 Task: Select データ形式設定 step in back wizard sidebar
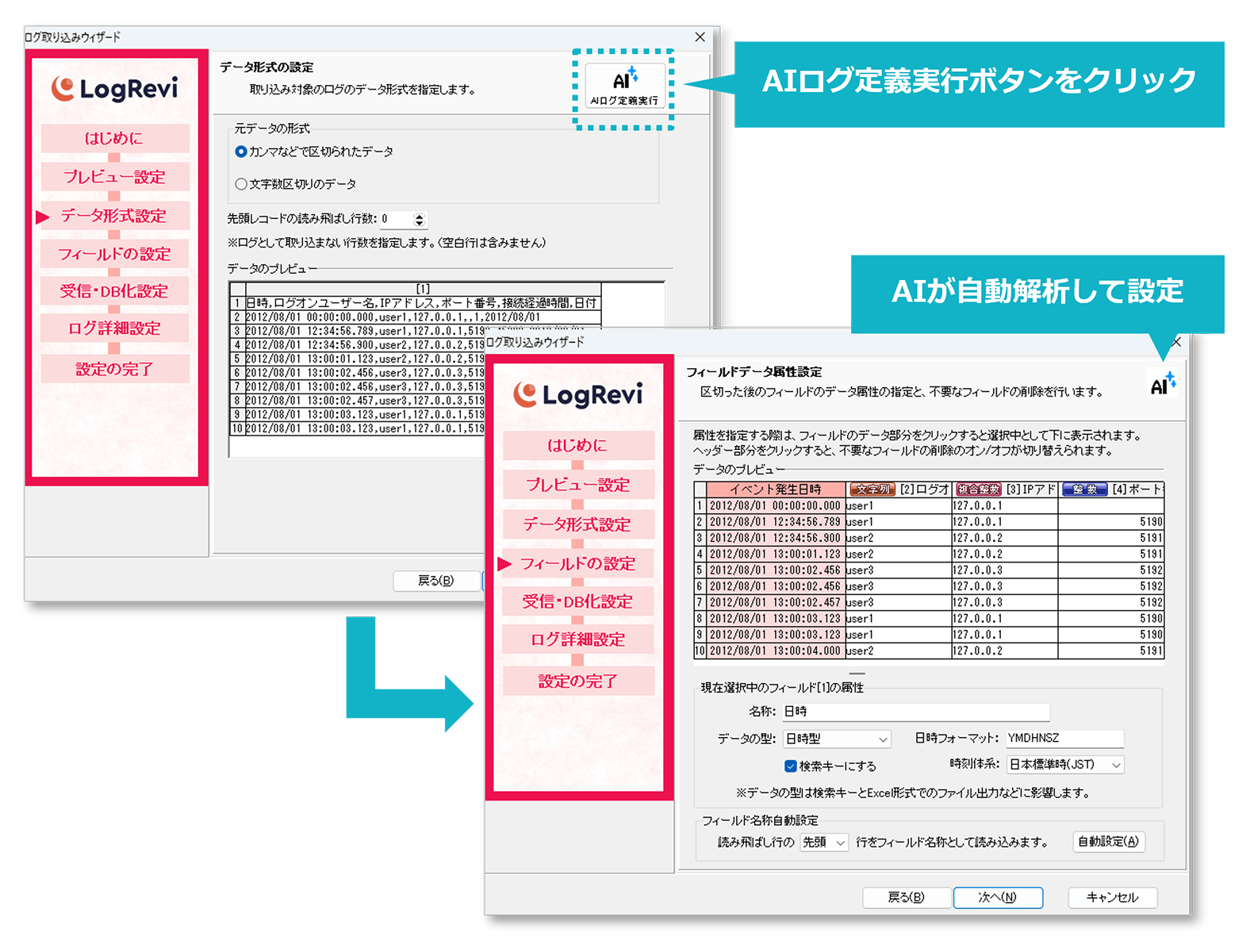pos(115,216)
